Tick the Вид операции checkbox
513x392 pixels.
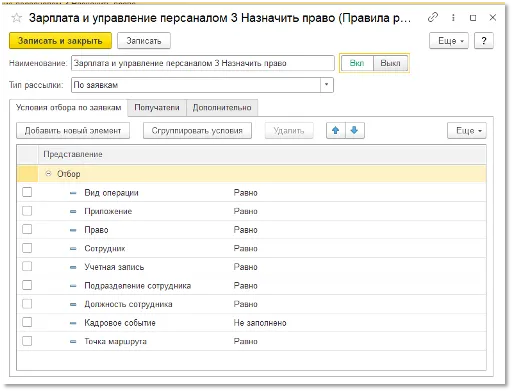coord(27,192)
